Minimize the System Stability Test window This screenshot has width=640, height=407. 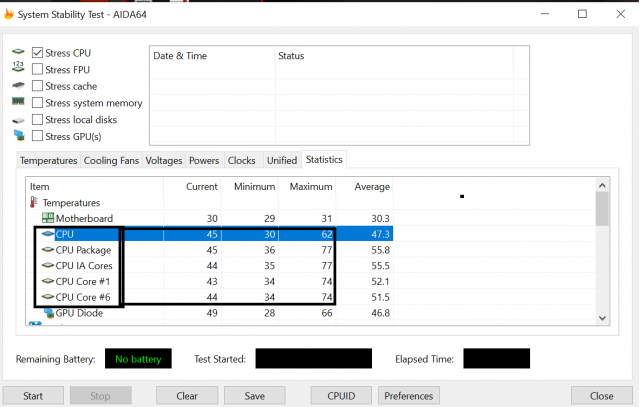(x=545, y=14)
